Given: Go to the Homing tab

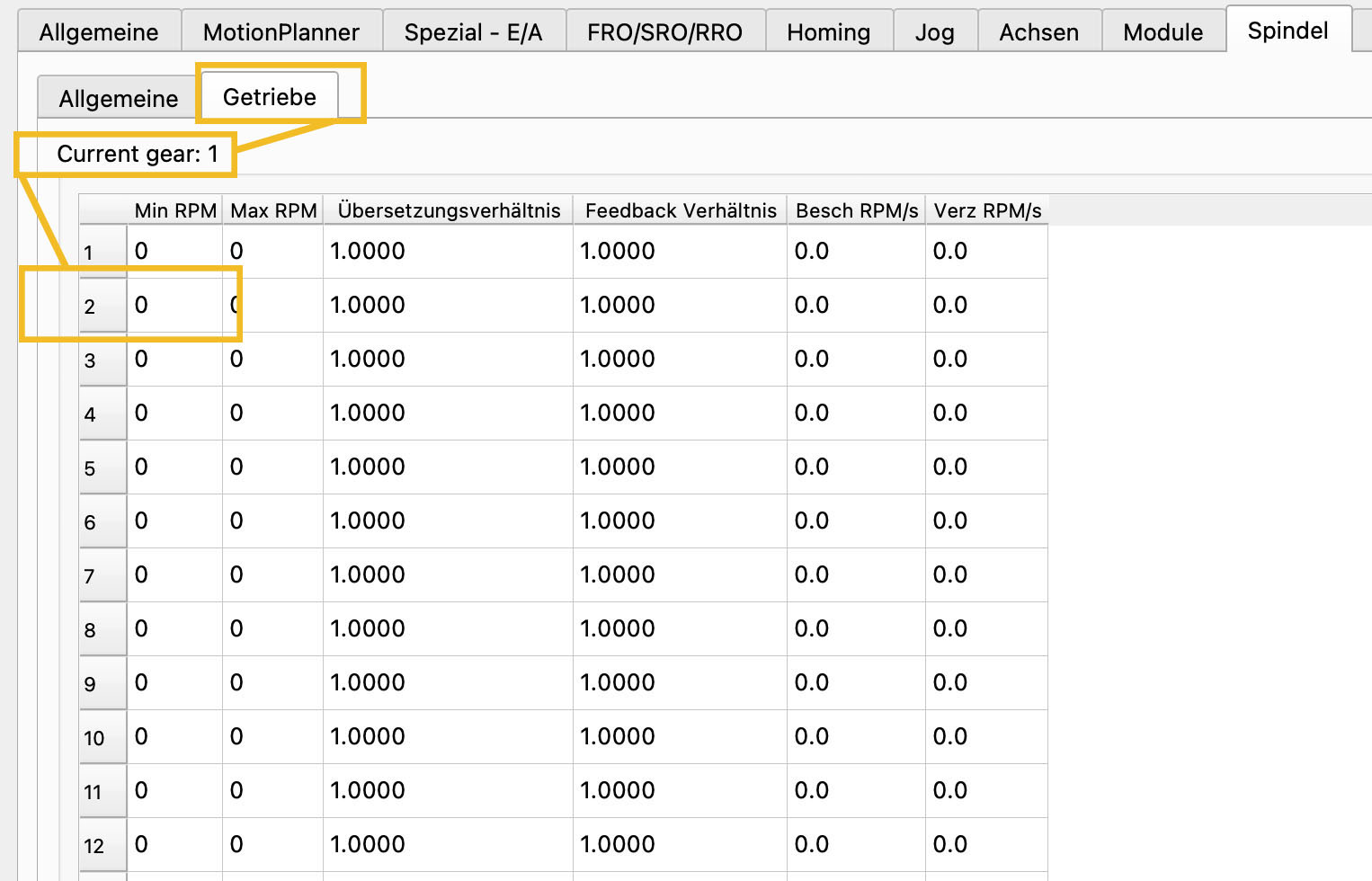Looking at the screenshot, I should tap(828, 32).
